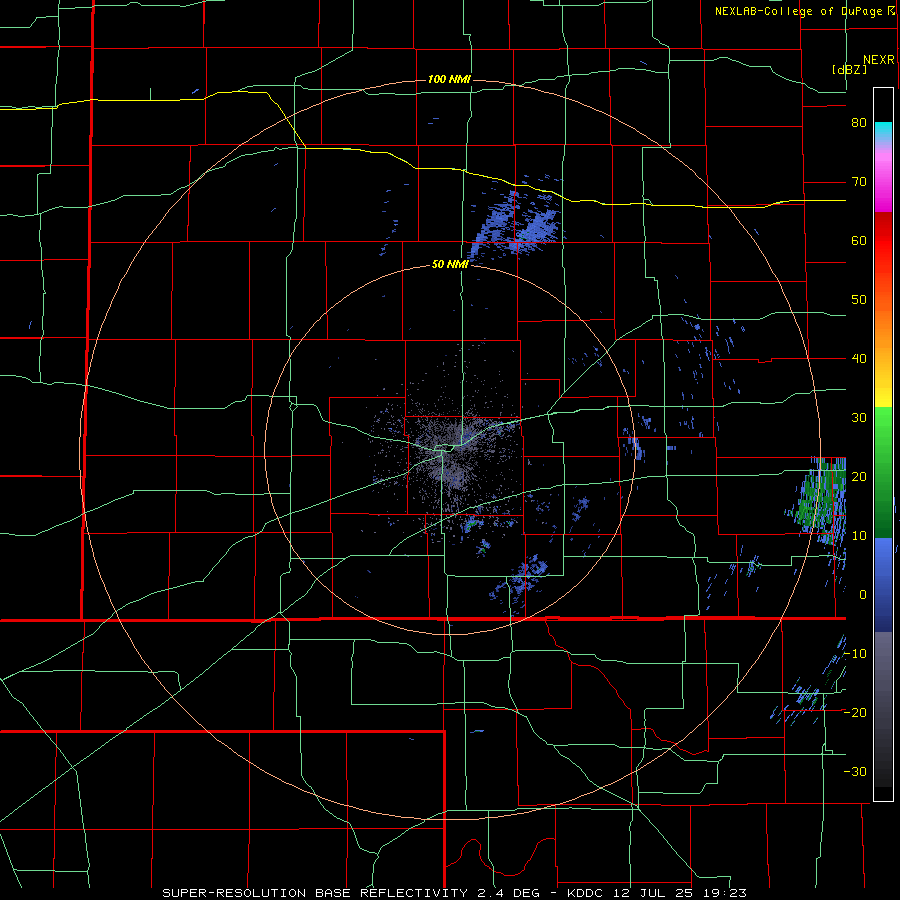Viewport: 900px width, 900px height.
Task: Click the 50 NMI range ring label
Action: [x=450, y=265]
